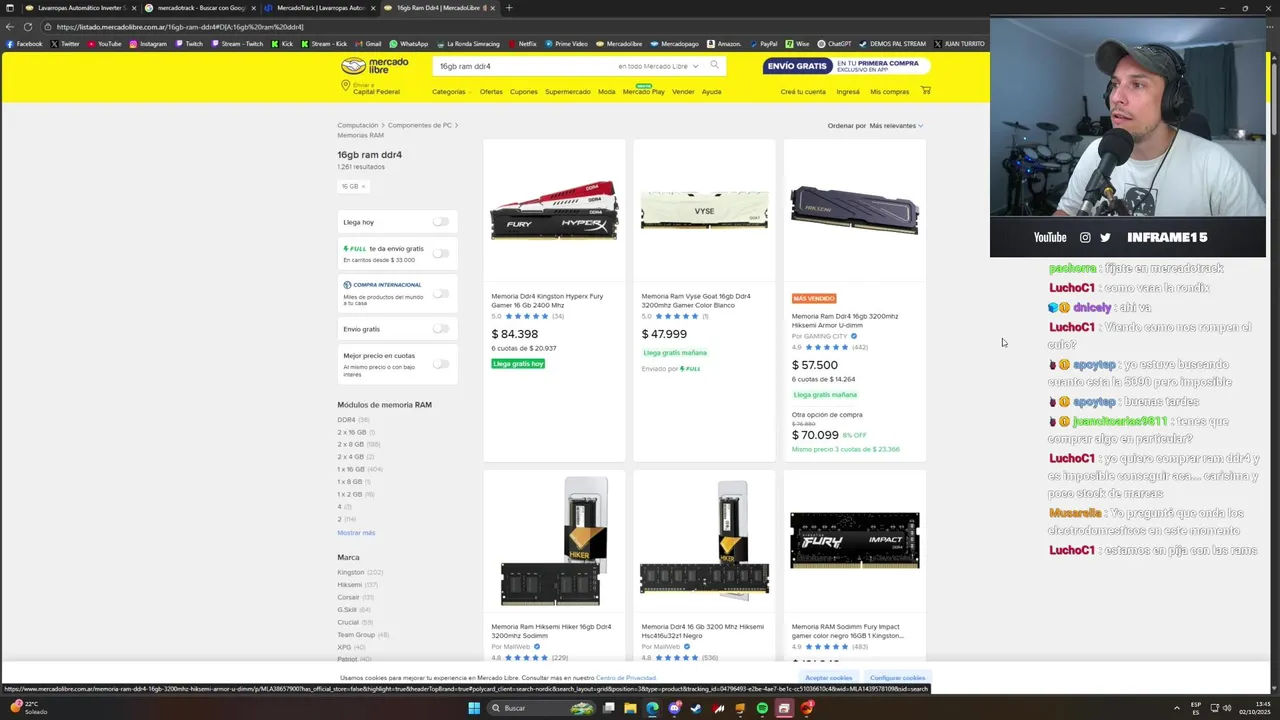Click Ingresá link
The width and height of the screenshot is (1280, 720).
pos(848,92)
